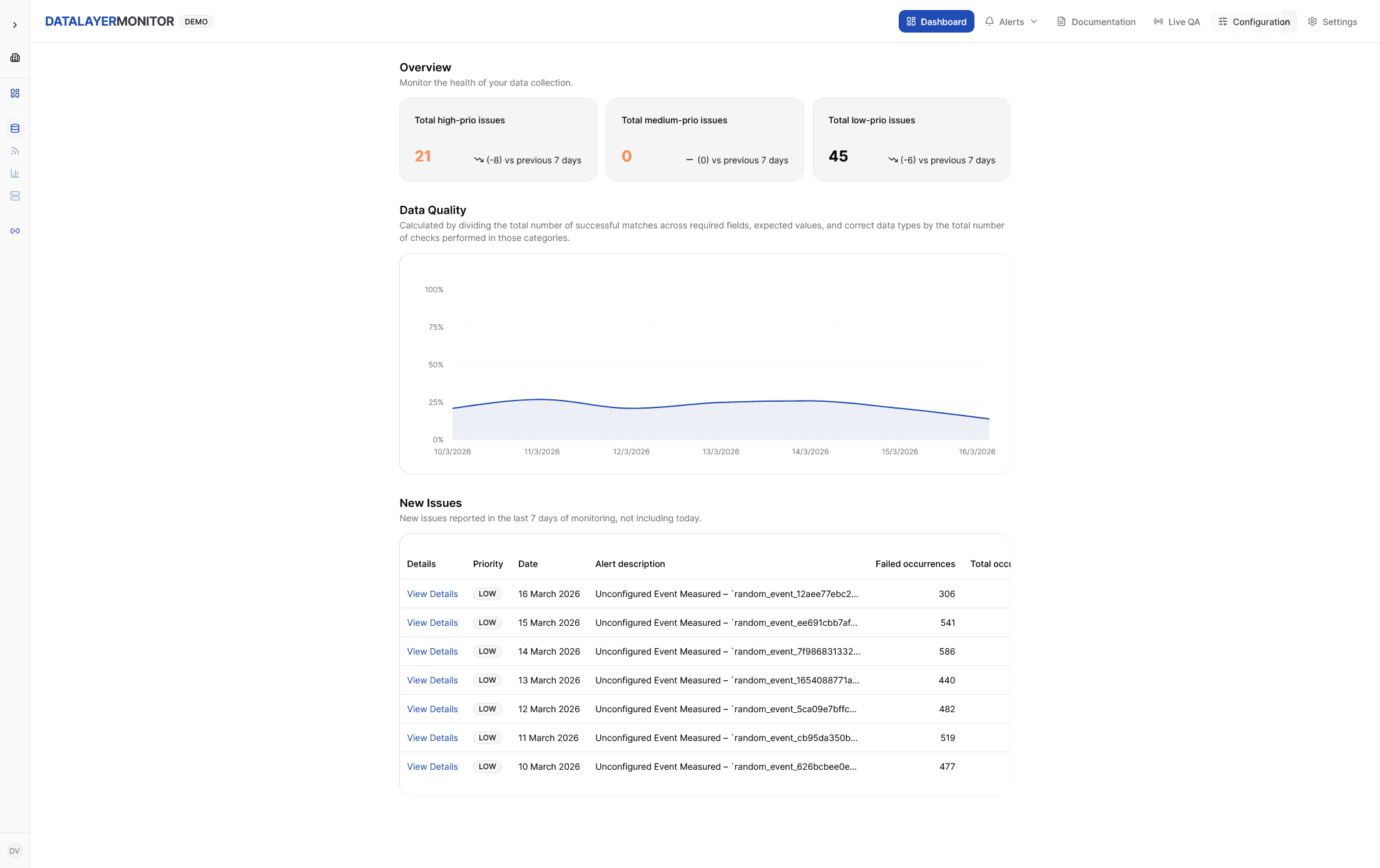View Details for the 12 March 2026 issue
Image resolution: width=1380 pixels, height=868 pixels.
[x=432, y=709]
